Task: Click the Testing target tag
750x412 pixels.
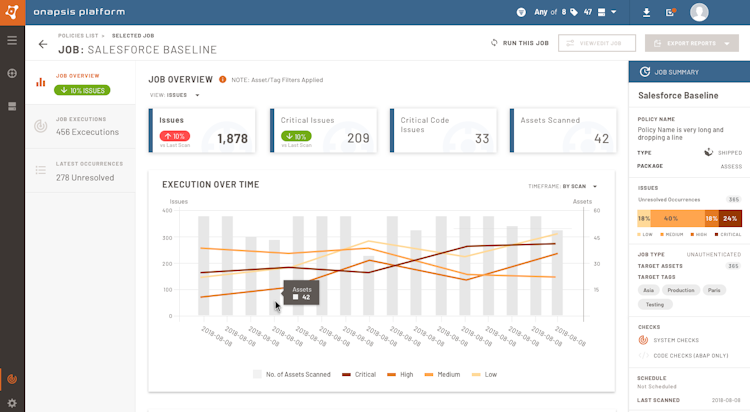Action: tap(655, 304)
